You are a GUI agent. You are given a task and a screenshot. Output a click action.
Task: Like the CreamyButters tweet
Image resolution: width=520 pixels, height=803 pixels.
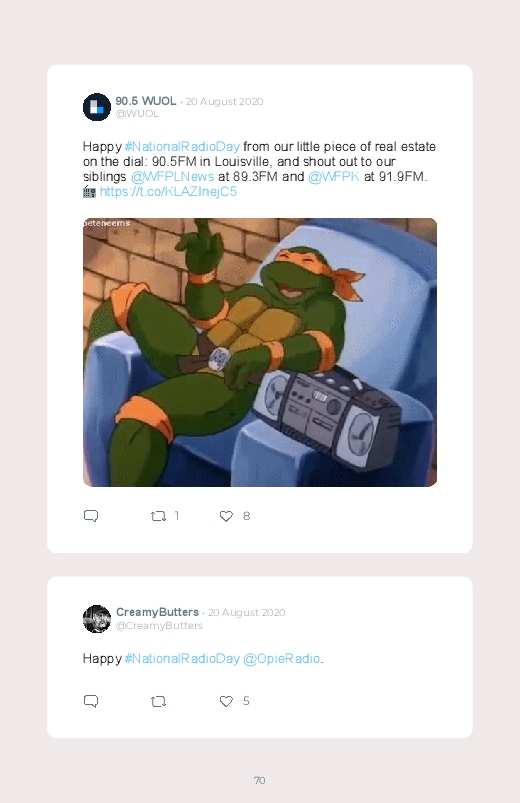(x=226, y=702)
